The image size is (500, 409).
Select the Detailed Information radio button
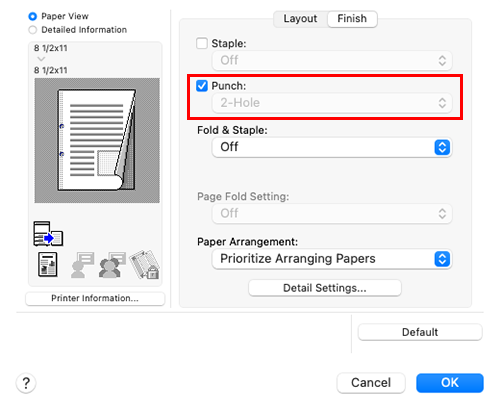click(32, 30)
